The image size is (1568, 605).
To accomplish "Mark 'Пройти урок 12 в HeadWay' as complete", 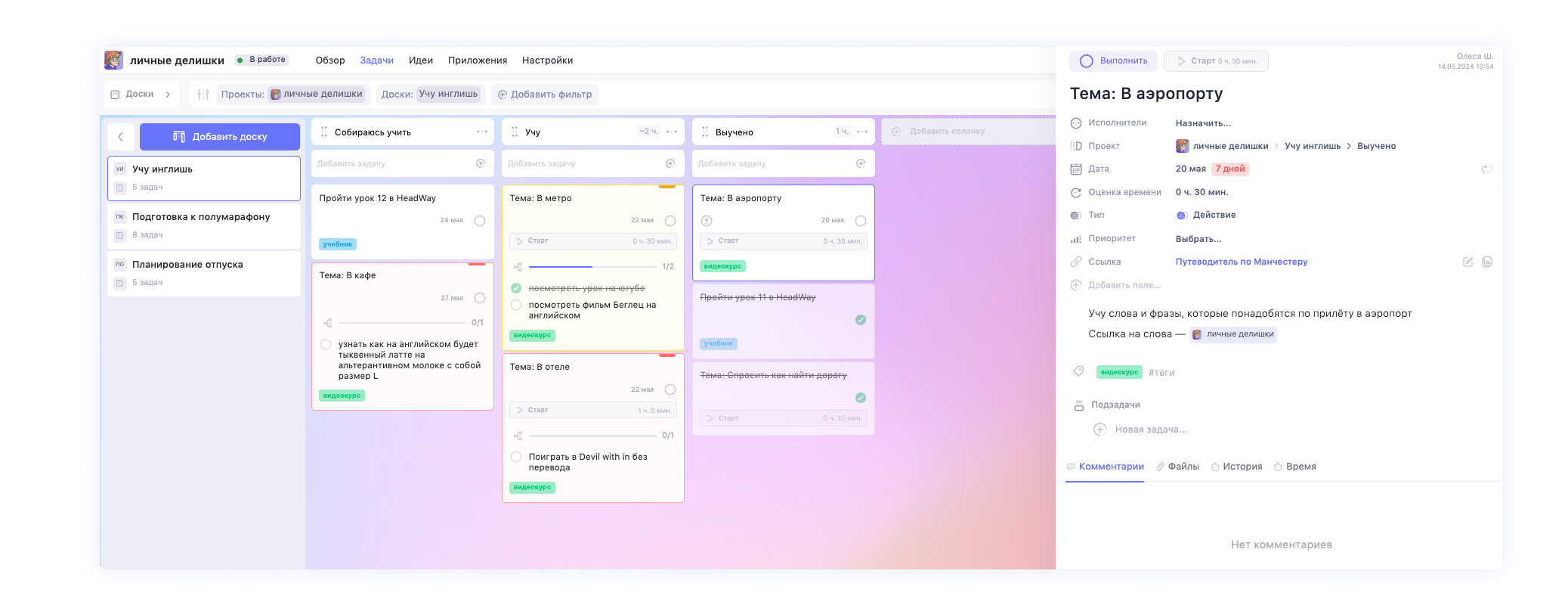I will [x=479, y=221].
